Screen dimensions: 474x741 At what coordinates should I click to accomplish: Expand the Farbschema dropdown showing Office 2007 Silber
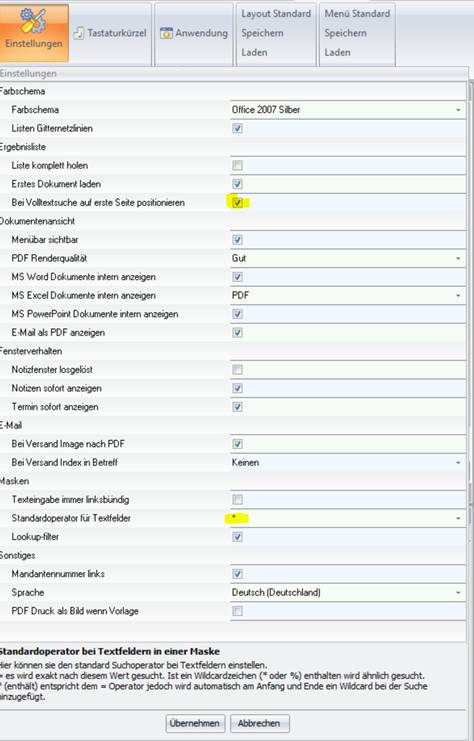(348, 110)
